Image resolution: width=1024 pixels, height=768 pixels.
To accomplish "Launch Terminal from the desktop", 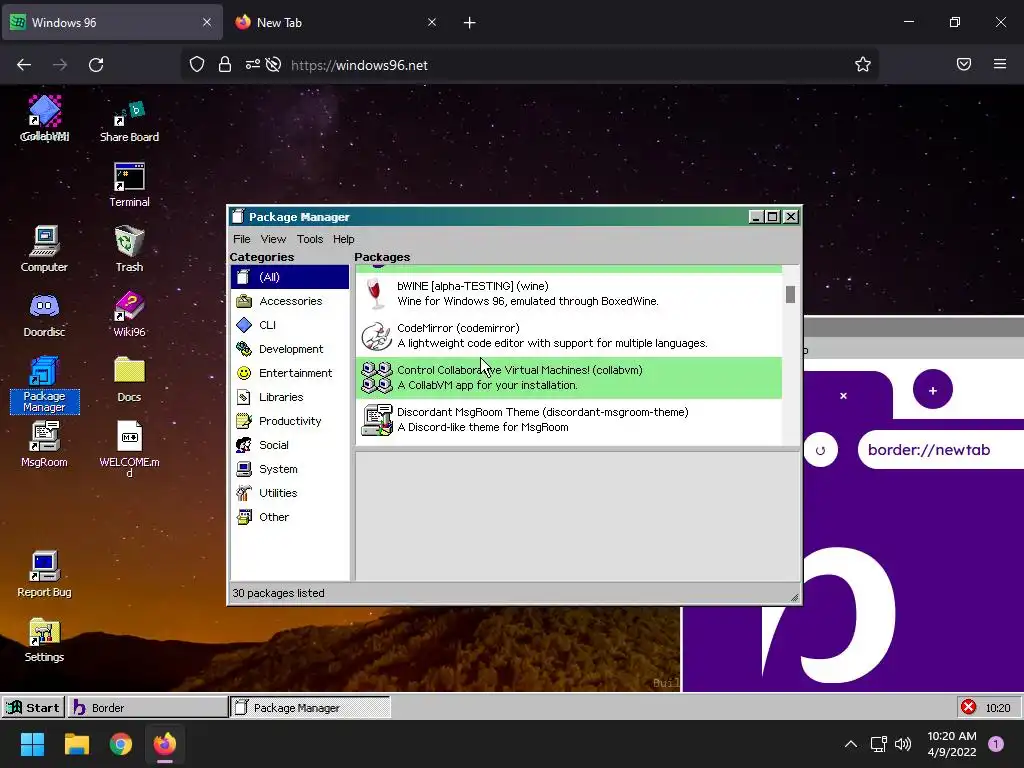I will 129,185.
